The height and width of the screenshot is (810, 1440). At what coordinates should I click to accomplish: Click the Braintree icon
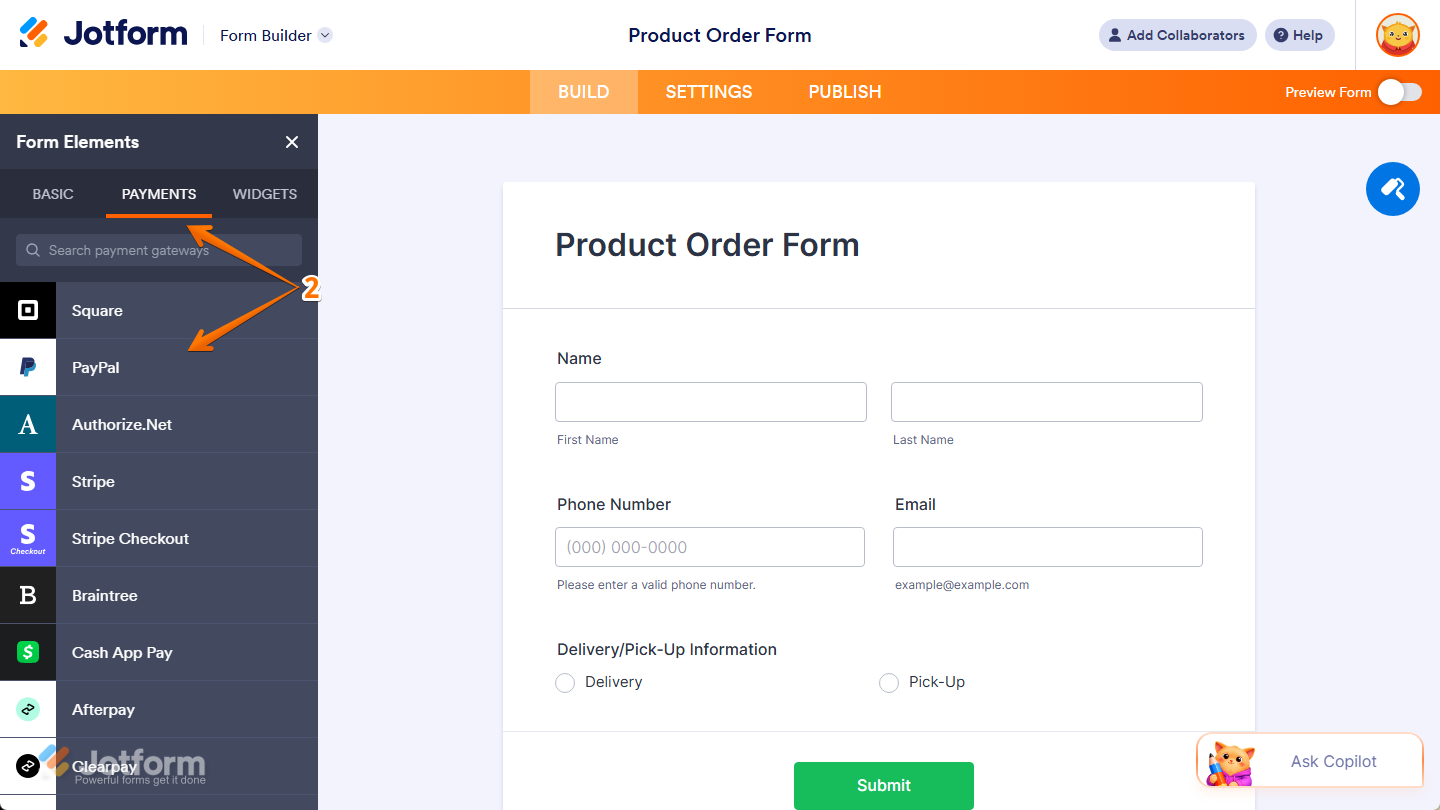(x=27, y=595)
